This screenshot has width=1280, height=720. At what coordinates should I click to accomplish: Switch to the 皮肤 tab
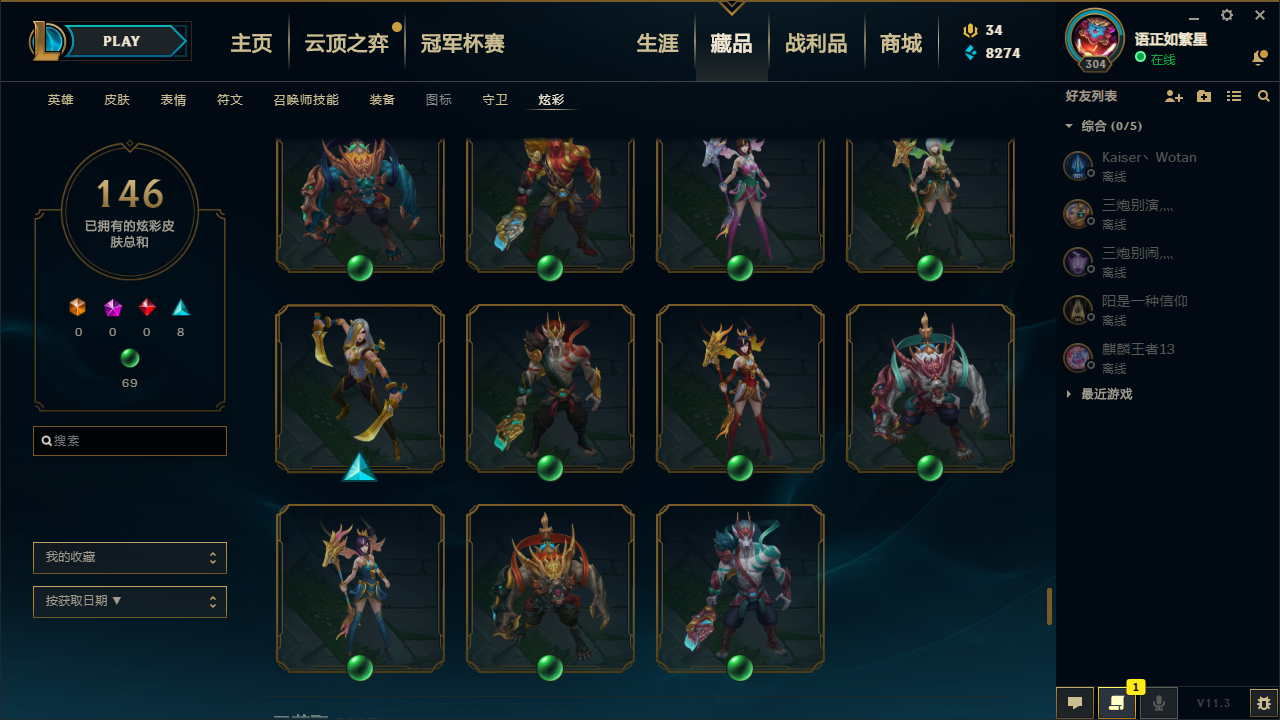[x=117, y=100]
